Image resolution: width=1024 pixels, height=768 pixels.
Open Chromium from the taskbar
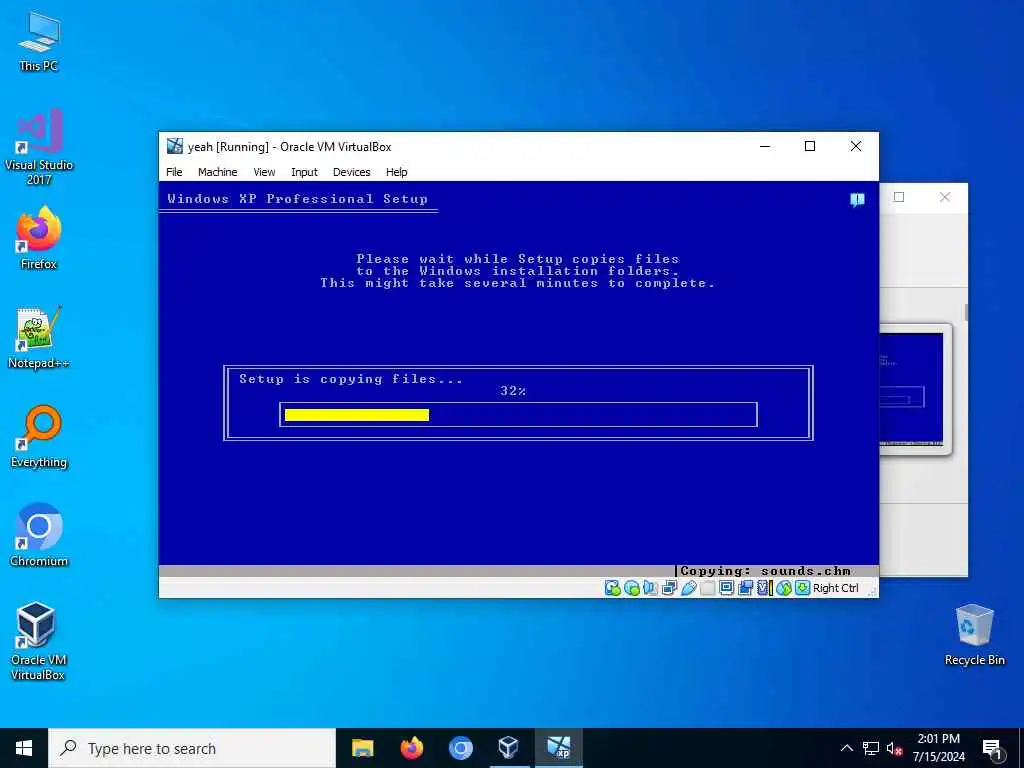coord(460,748)
